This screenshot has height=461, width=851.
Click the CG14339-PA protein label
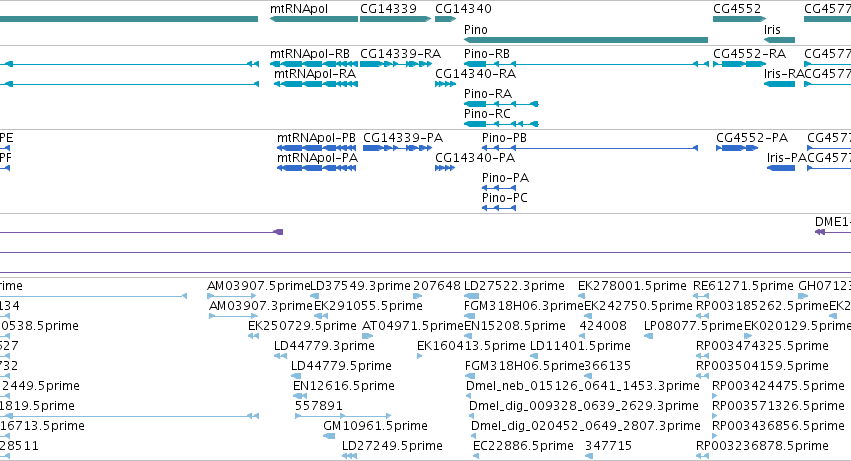403,138
